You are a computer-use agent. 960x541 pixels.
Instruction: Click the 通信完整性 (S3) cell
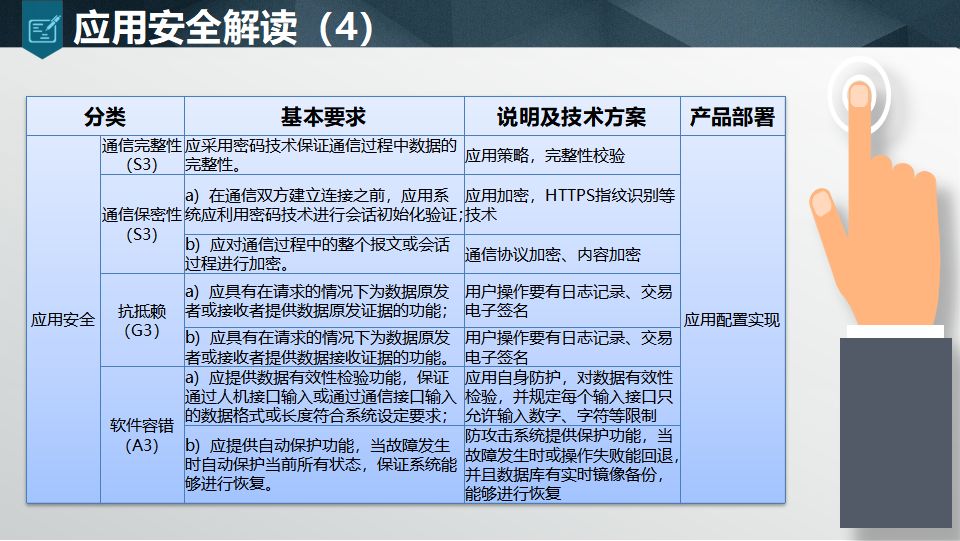click(142, 155)
